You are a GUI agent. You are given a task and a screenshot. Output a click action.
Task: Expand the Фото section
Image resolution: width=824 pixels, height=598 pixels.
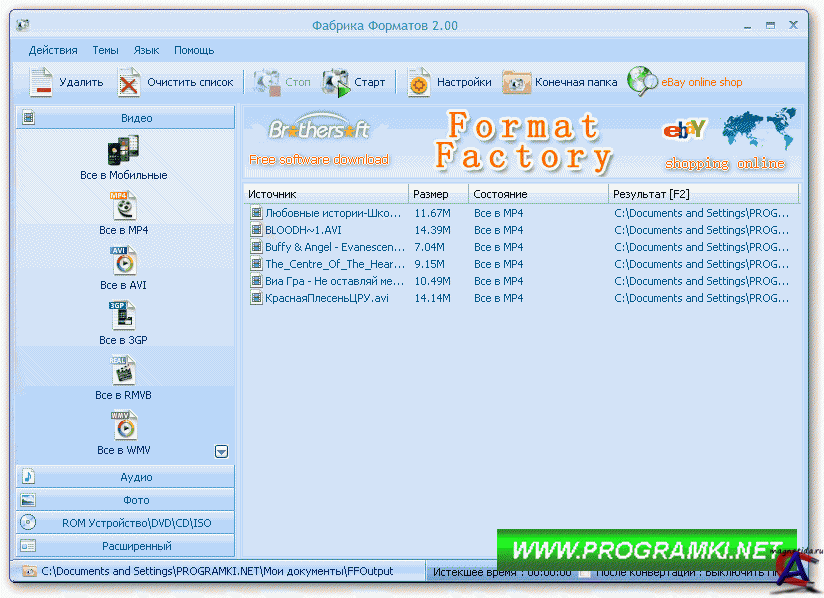coord(125,500)
